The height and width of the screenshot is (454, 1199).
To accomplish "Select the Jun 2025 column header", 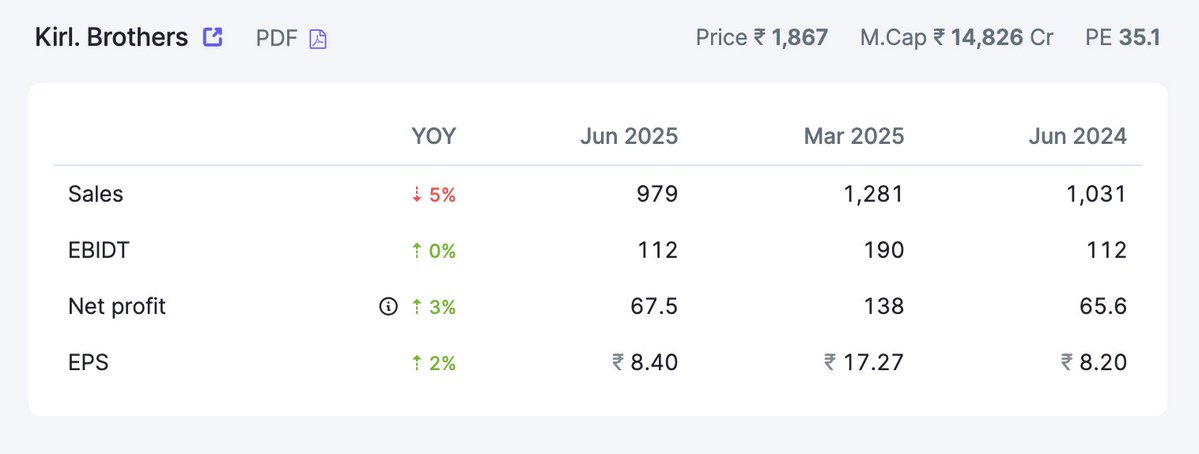I will coord(629,136).
